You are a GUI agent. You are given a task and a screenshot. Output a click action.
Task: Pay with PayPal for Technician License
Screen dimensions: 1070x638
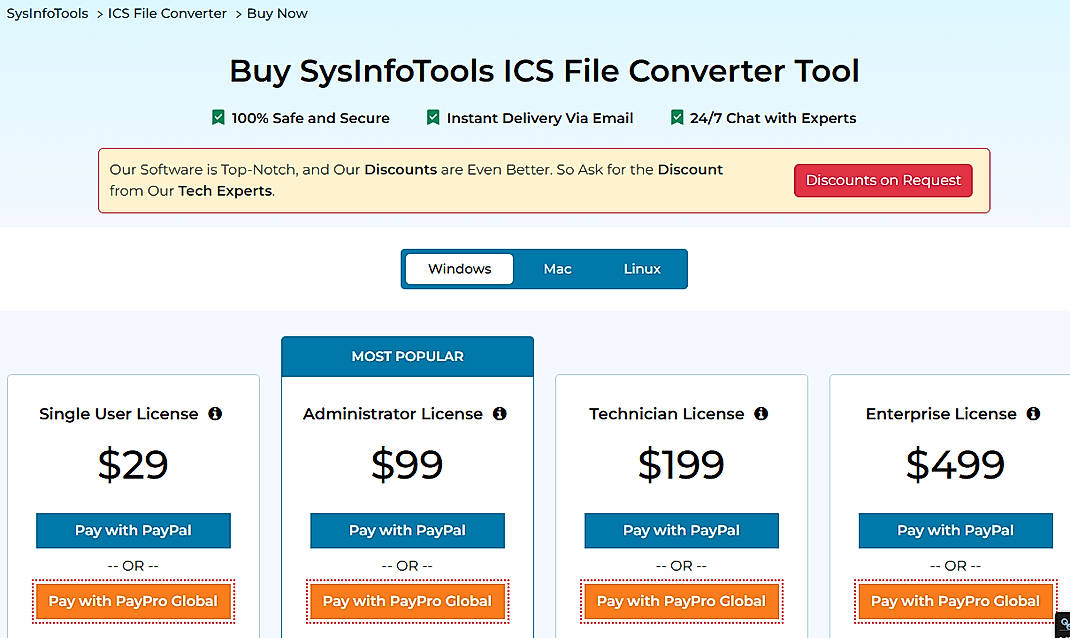tap(681, 530)
